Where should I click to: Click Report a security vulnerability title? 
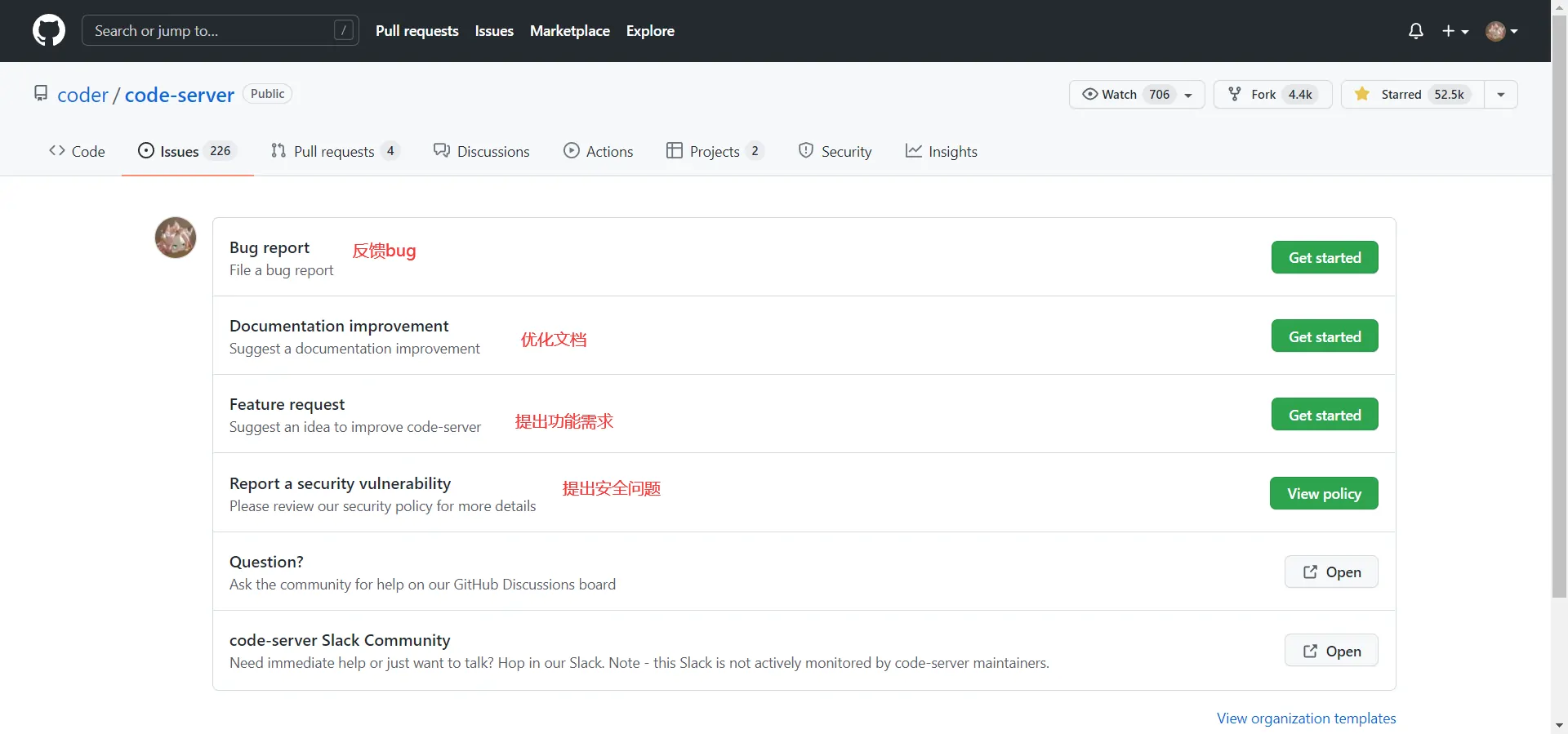[x=340, y=483]
